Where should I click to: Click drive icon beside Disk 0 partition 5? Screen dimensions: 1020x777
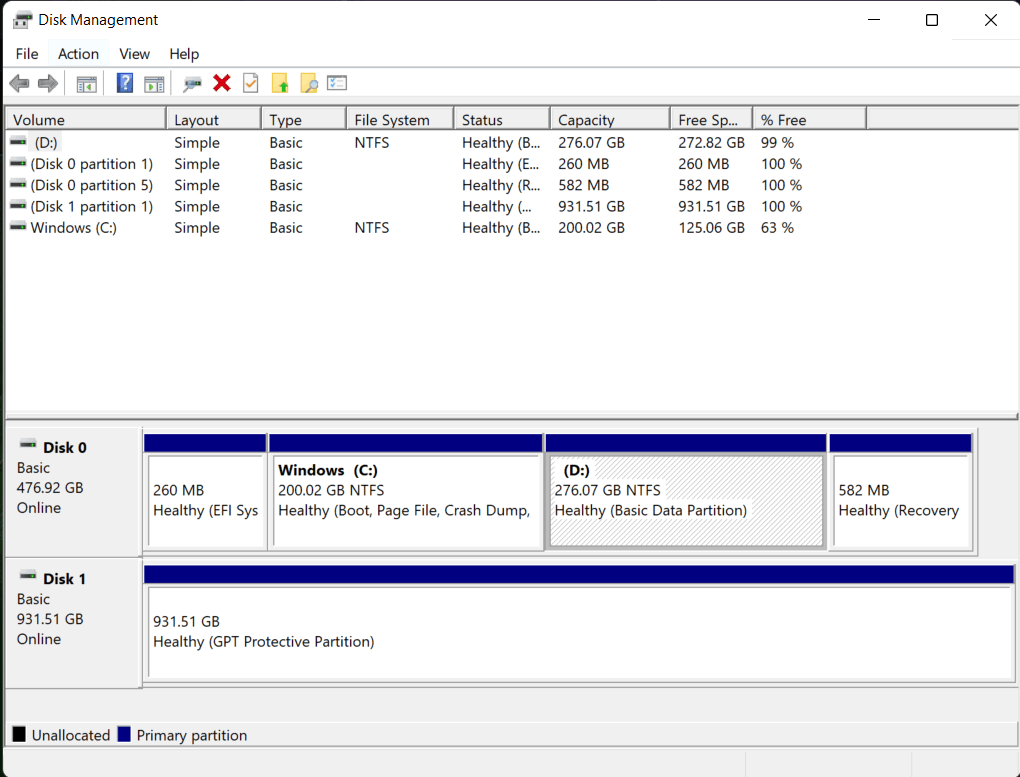(18, 184)
